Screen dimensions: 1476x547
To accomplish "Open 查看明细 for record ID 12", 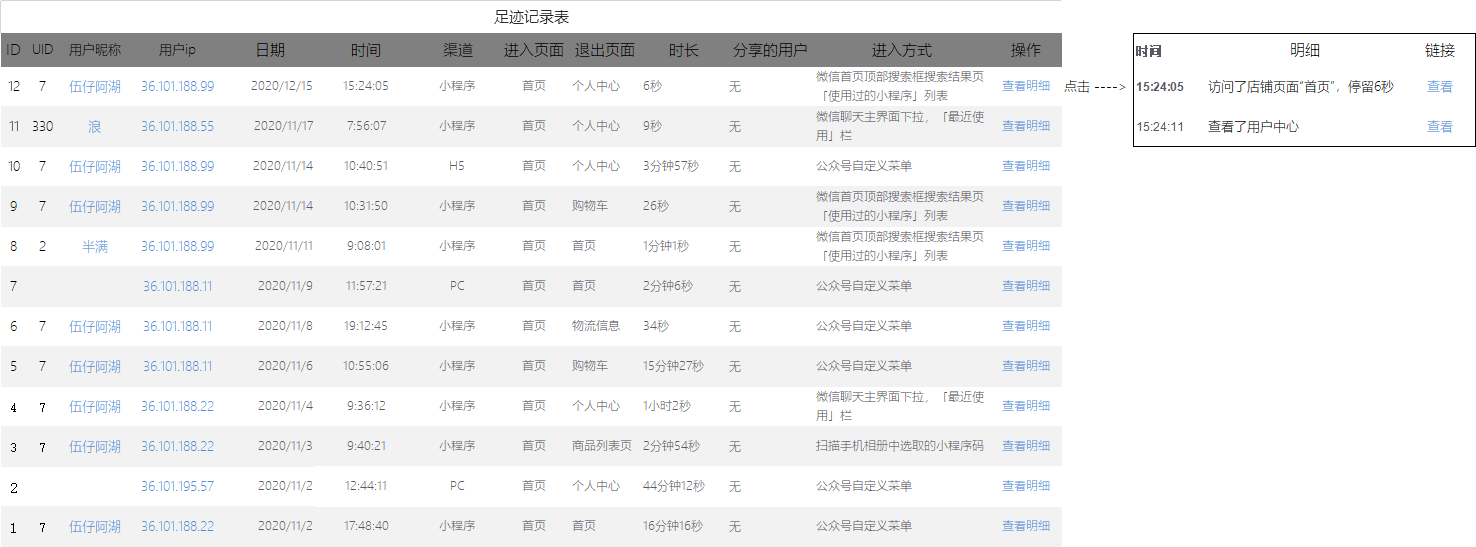I will [x=1025, y=86].
